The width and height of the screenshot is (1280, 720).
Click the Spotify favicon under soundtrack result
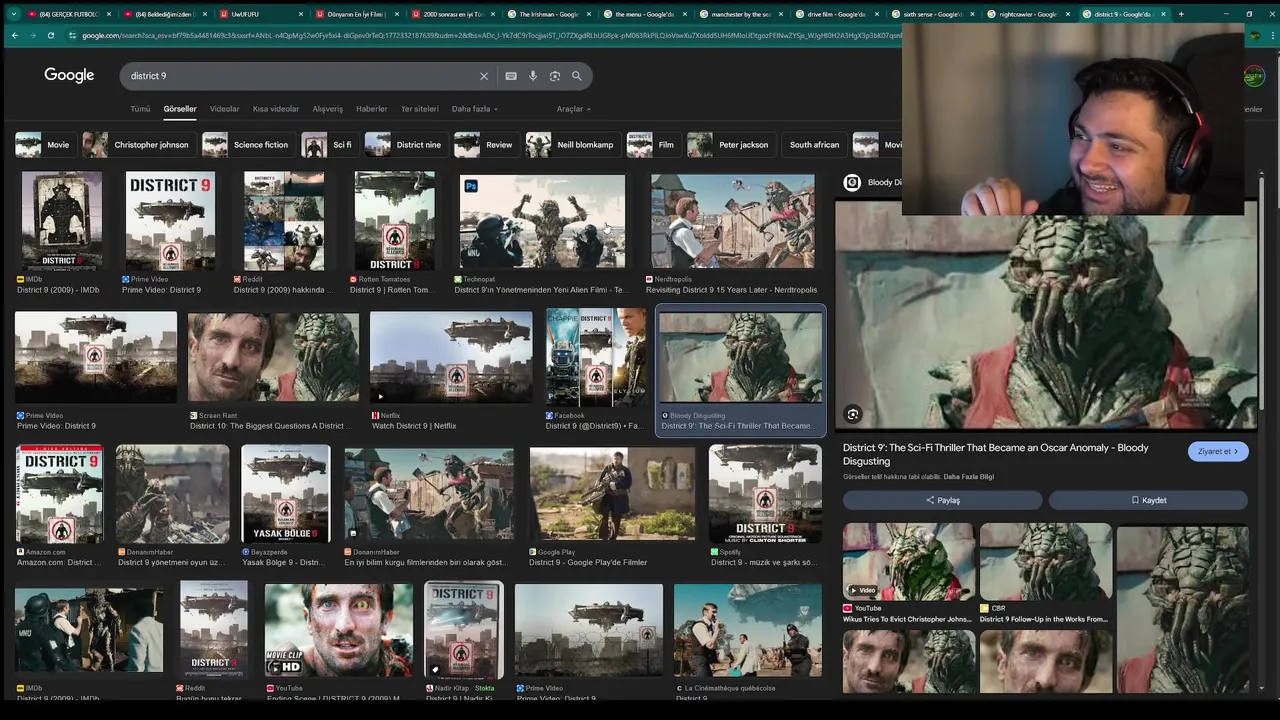[x=714, y=552]
